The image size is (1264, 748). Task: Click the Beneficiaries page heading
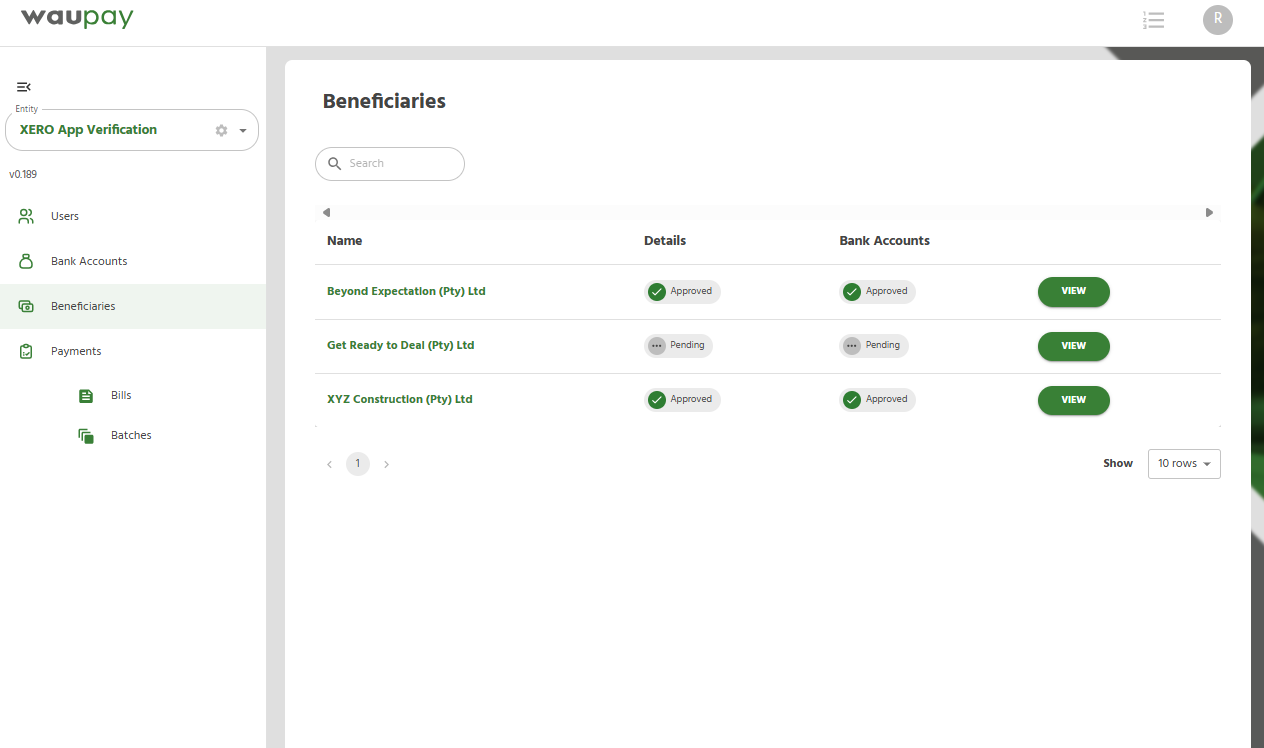[384, 102]
